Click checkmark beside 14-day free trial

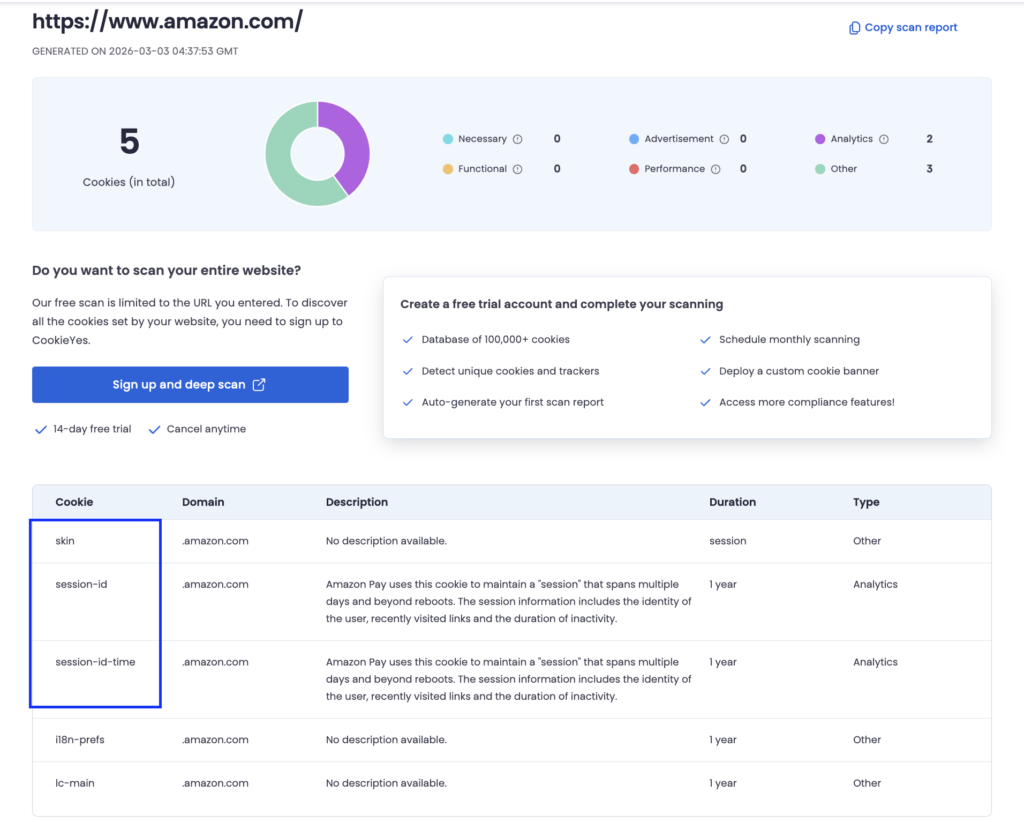click(40, 430)
